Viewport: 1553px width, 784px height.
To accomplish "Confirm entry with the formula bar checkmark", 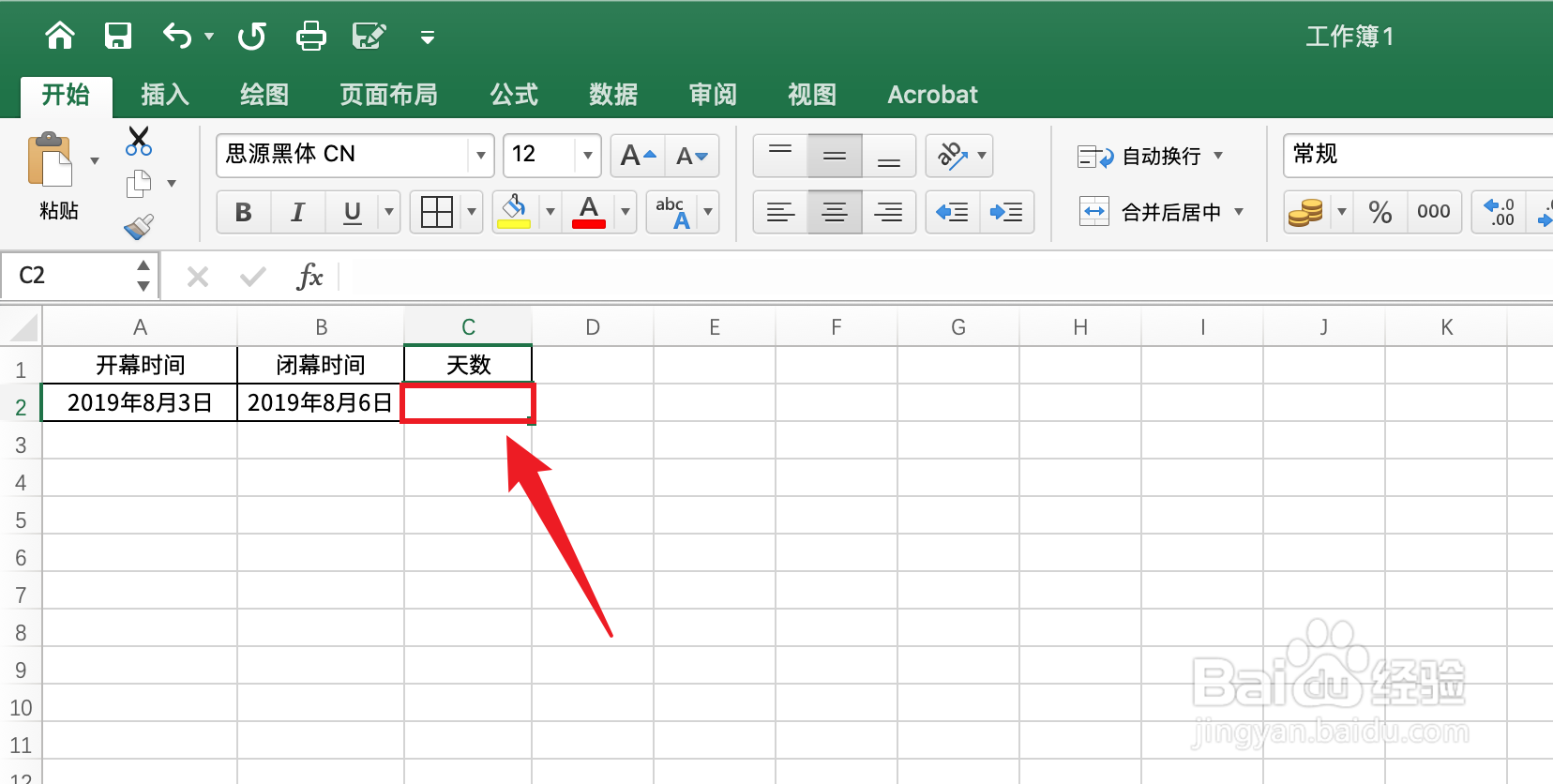I will [x=253, y=277].
